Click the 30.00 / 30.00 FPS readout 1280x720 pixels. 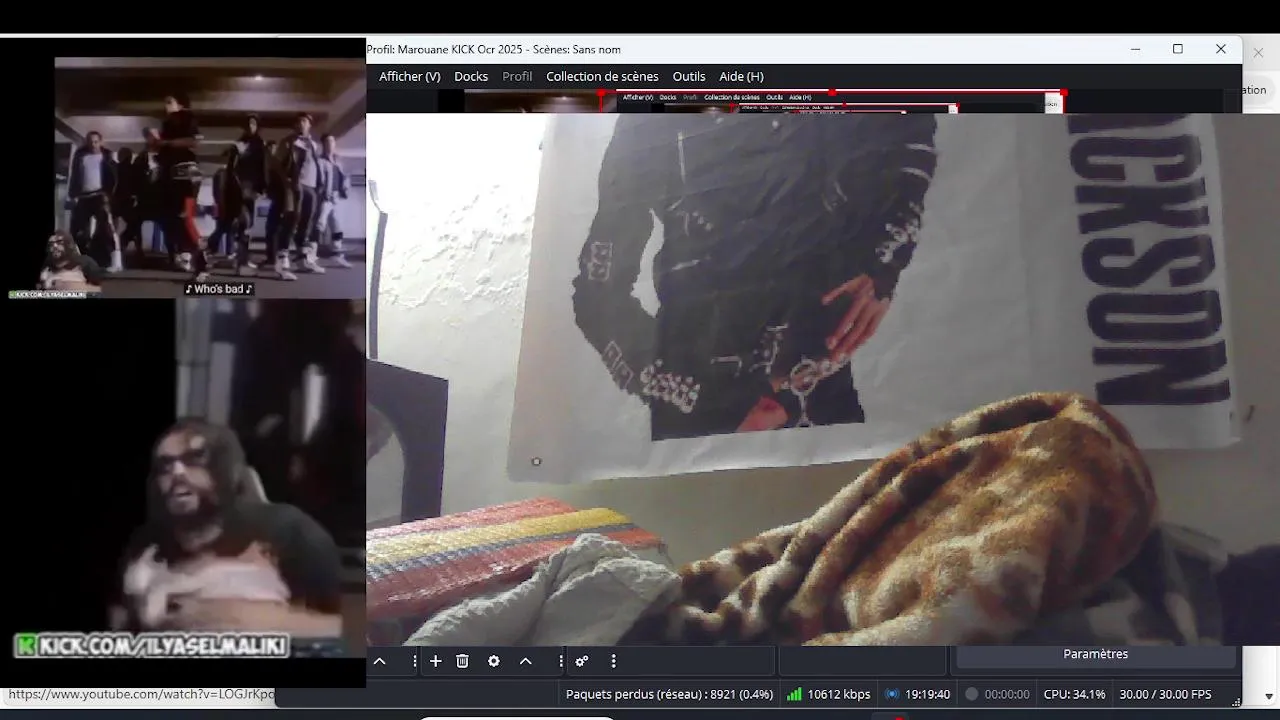point(1165,694)
